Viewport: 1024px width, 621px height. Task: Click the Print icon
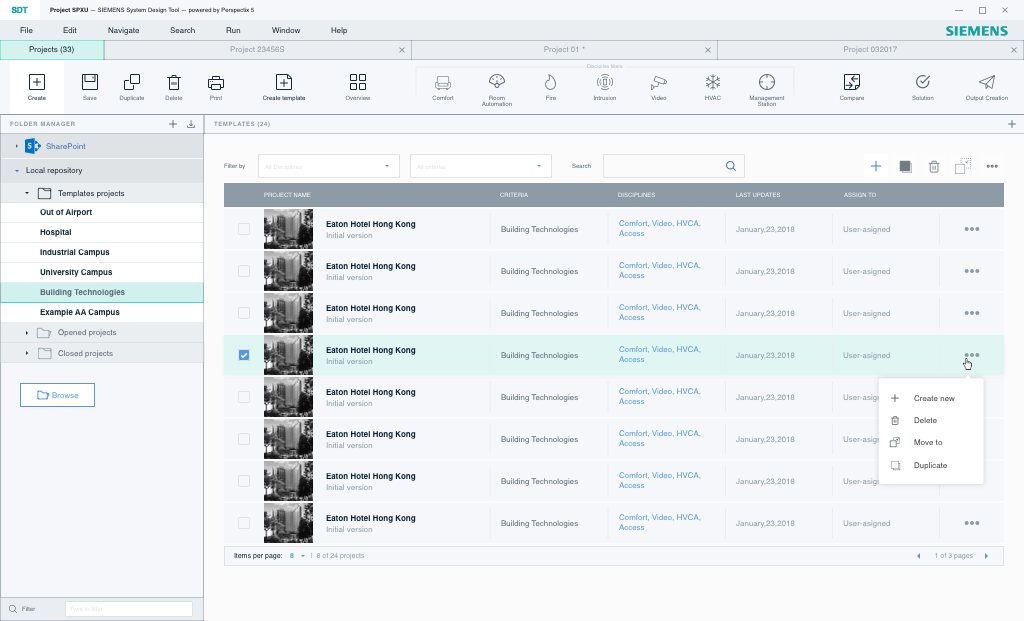(216, 83)
